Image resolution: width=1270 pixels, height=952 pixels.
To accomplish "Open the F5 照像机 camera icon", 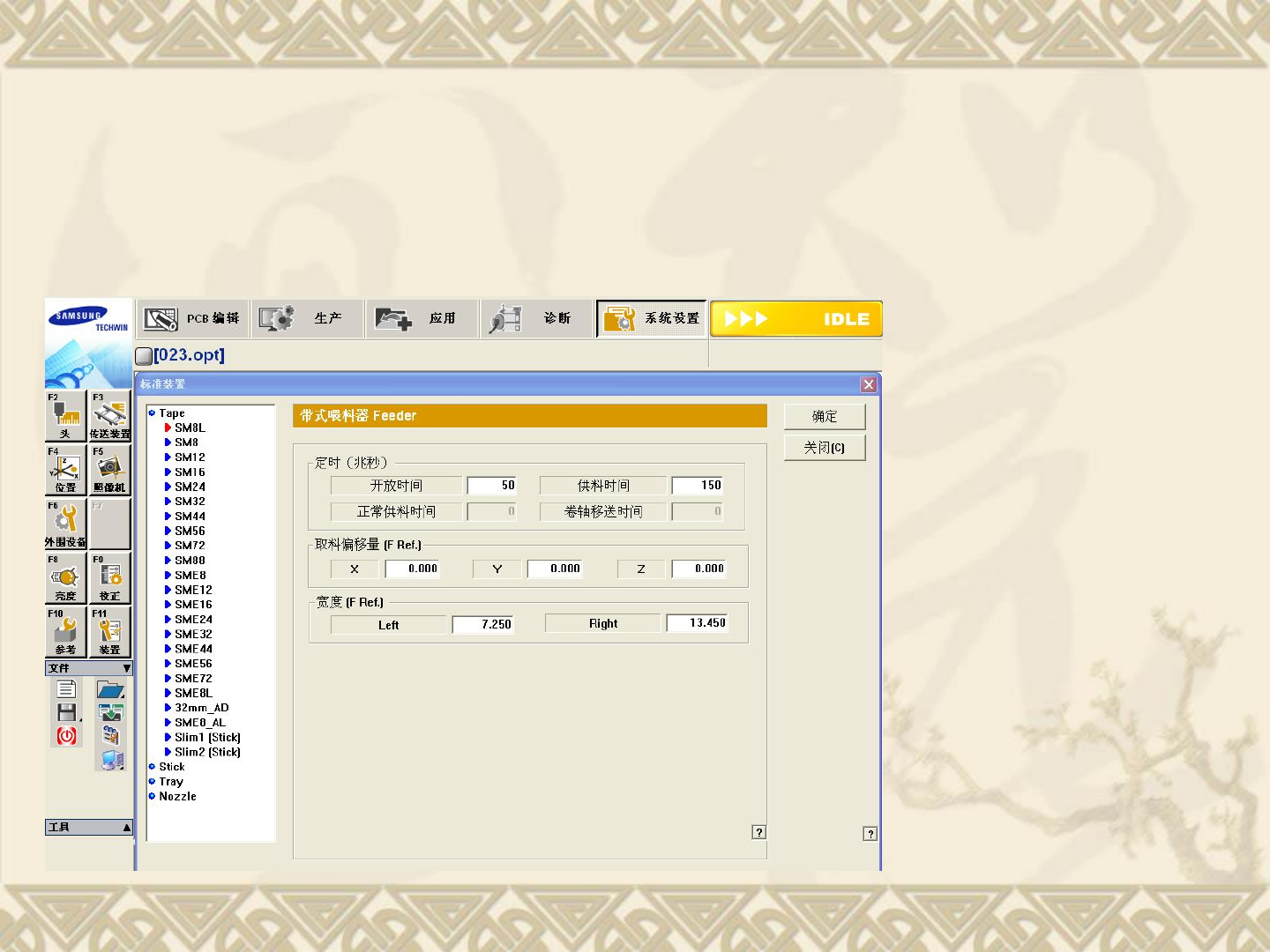I will (110, 470).
